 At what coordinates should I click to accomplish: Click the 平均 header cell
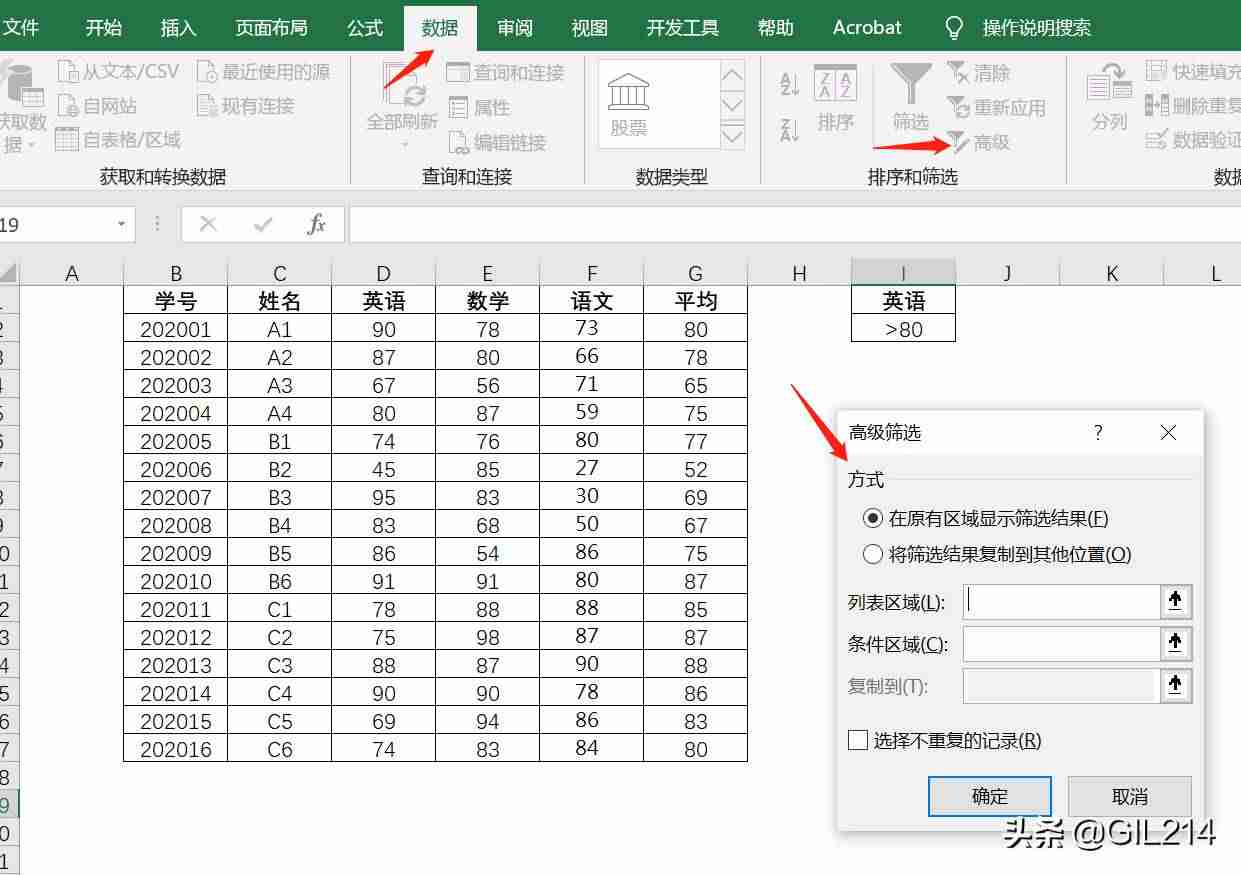point(696,301)
